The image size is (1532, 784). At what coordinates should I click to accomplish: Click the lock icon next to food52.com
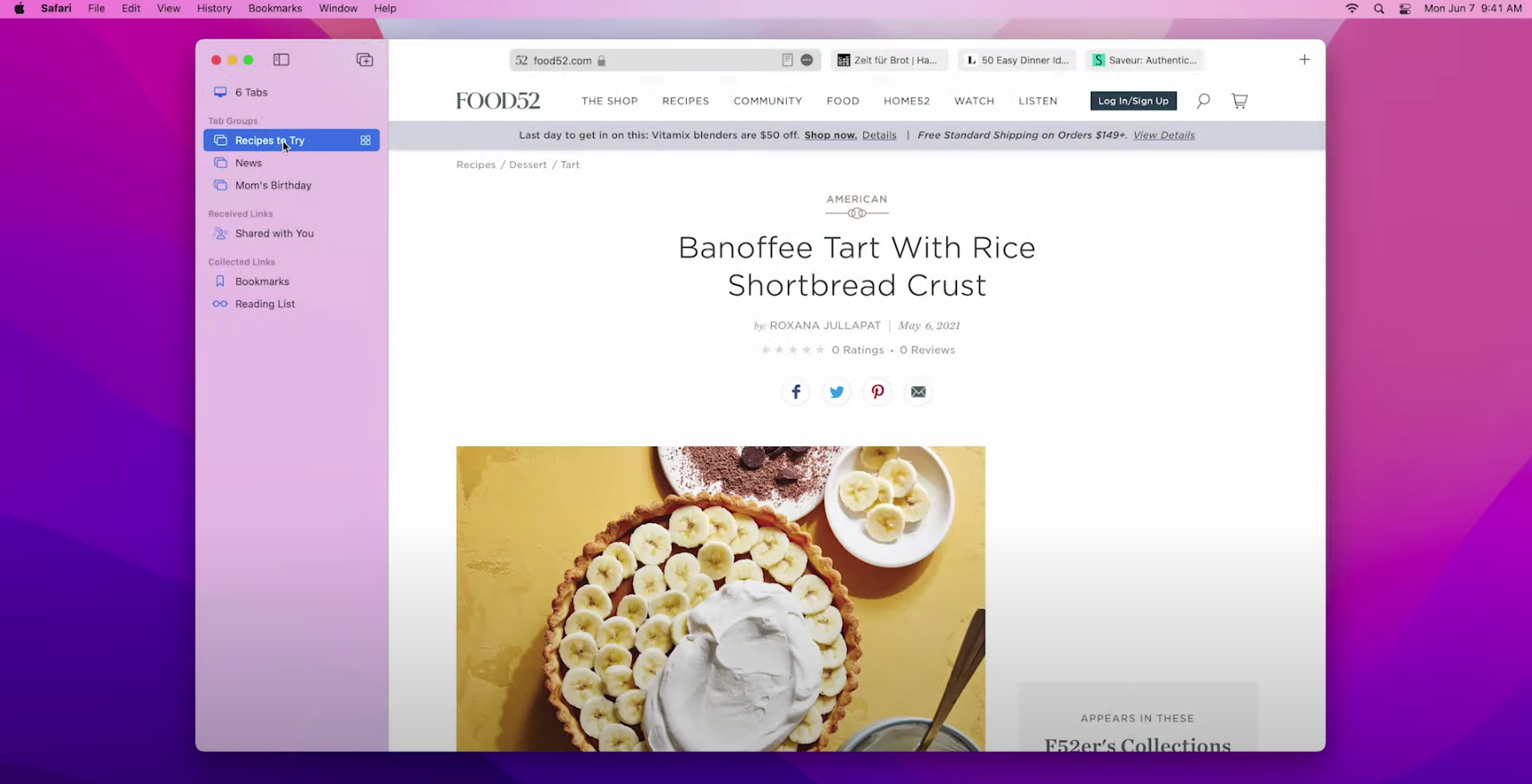click(602, 61)
